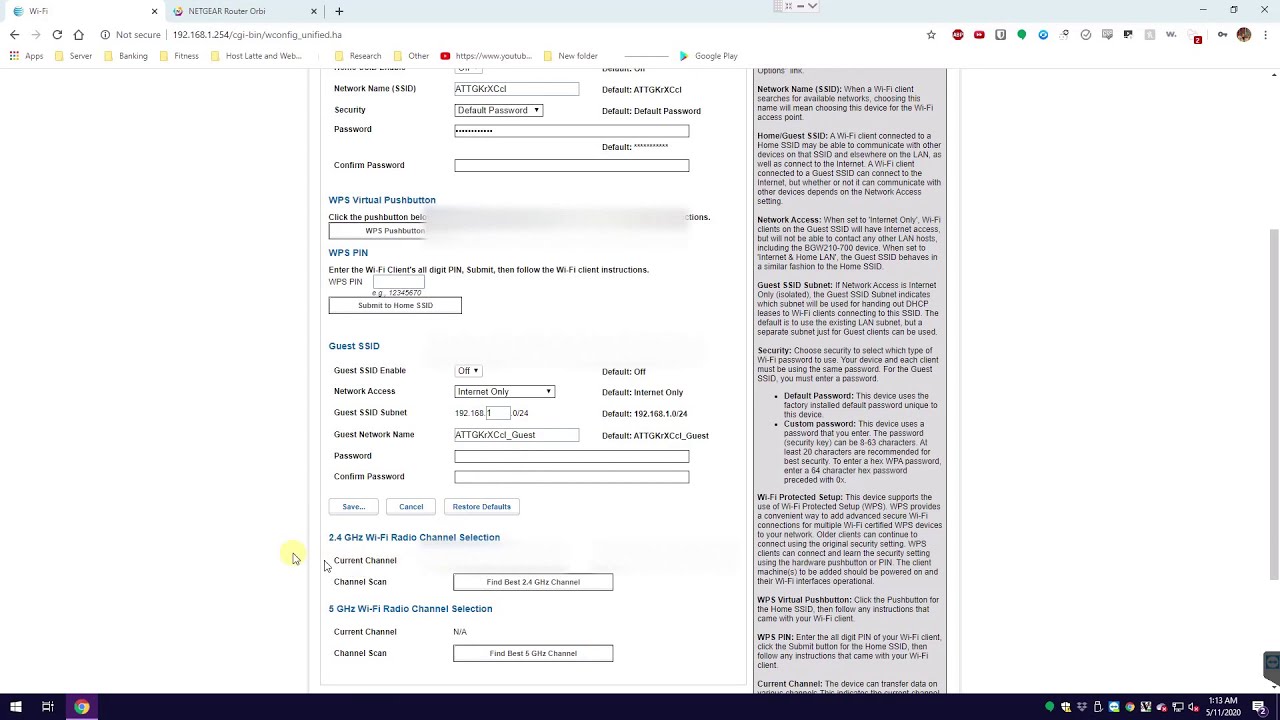Open a new browser tab
Viewport: 1280px width, 720px height.
point(339,11)
